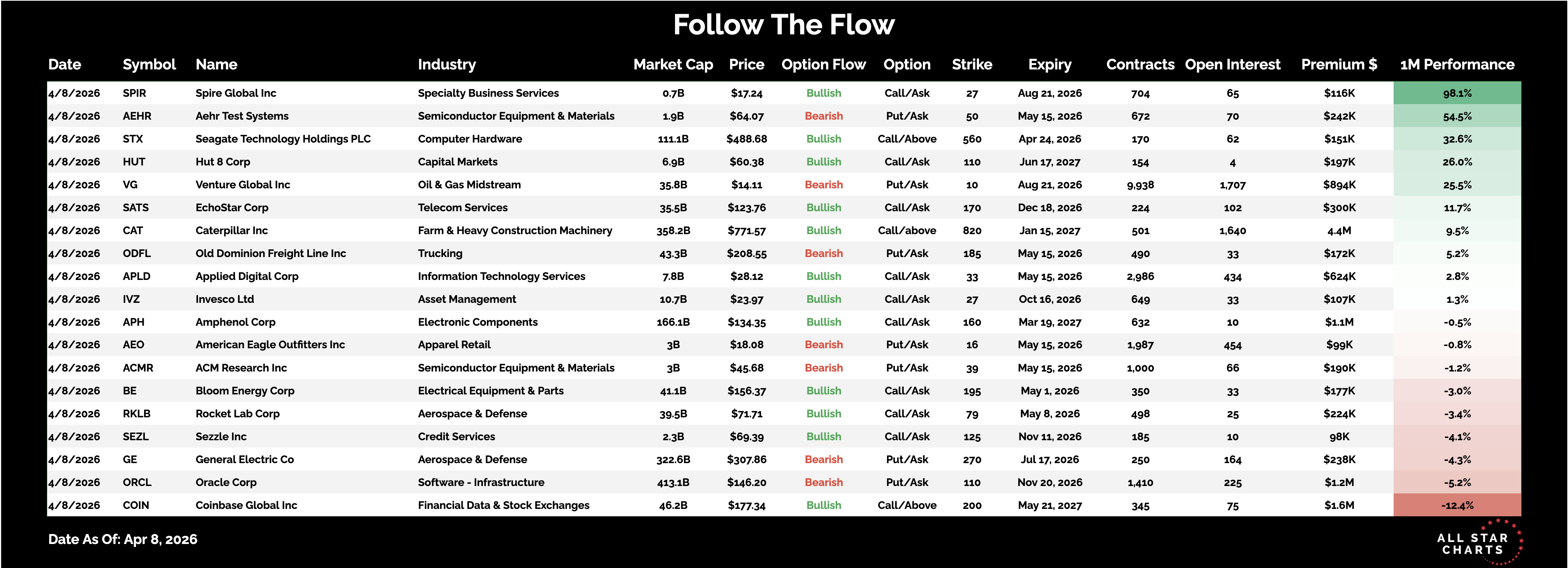Viewport: 1568px width, 568px height.
Task: Select the Market Cap column header
Action: pyautogui.click(x=673, y=65)
